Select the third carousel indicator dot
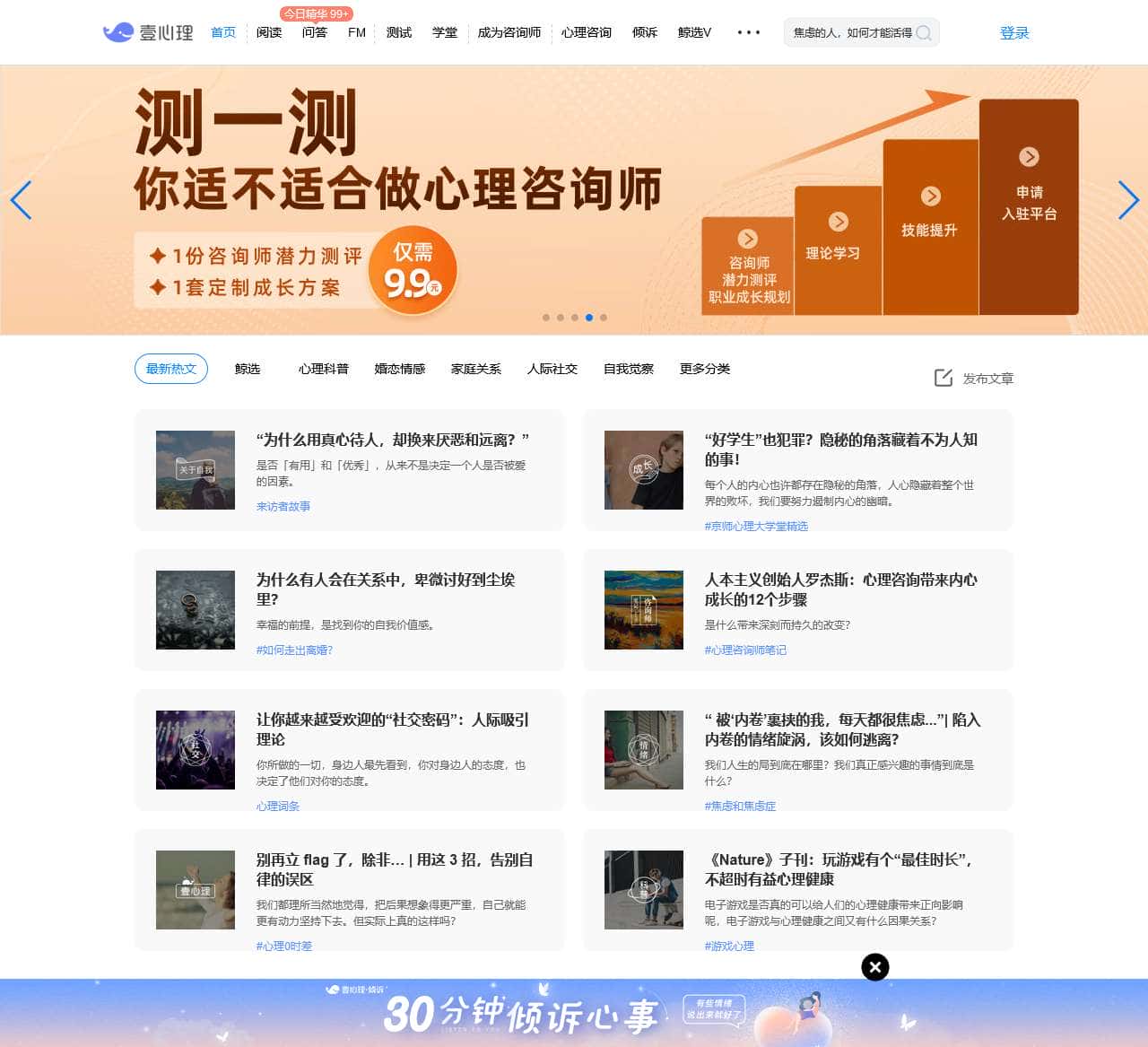The width and height of the screenshot is (1148, 1047). [x=575, y=318]
